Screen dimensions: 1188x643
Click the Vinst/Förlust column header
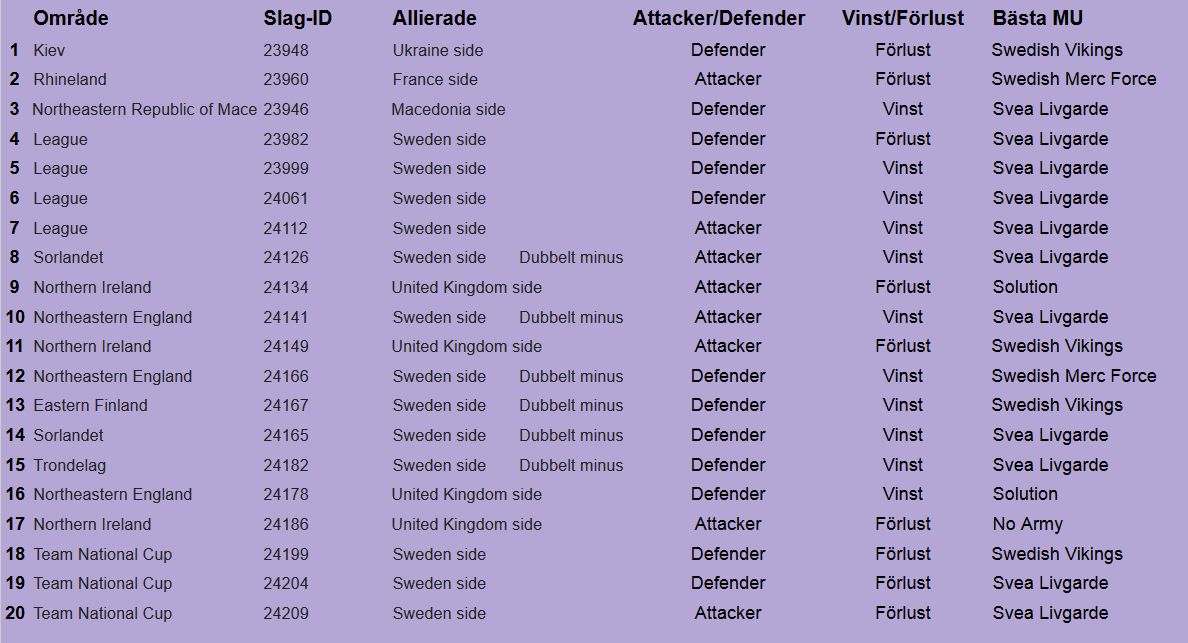(x=902, y=19)
